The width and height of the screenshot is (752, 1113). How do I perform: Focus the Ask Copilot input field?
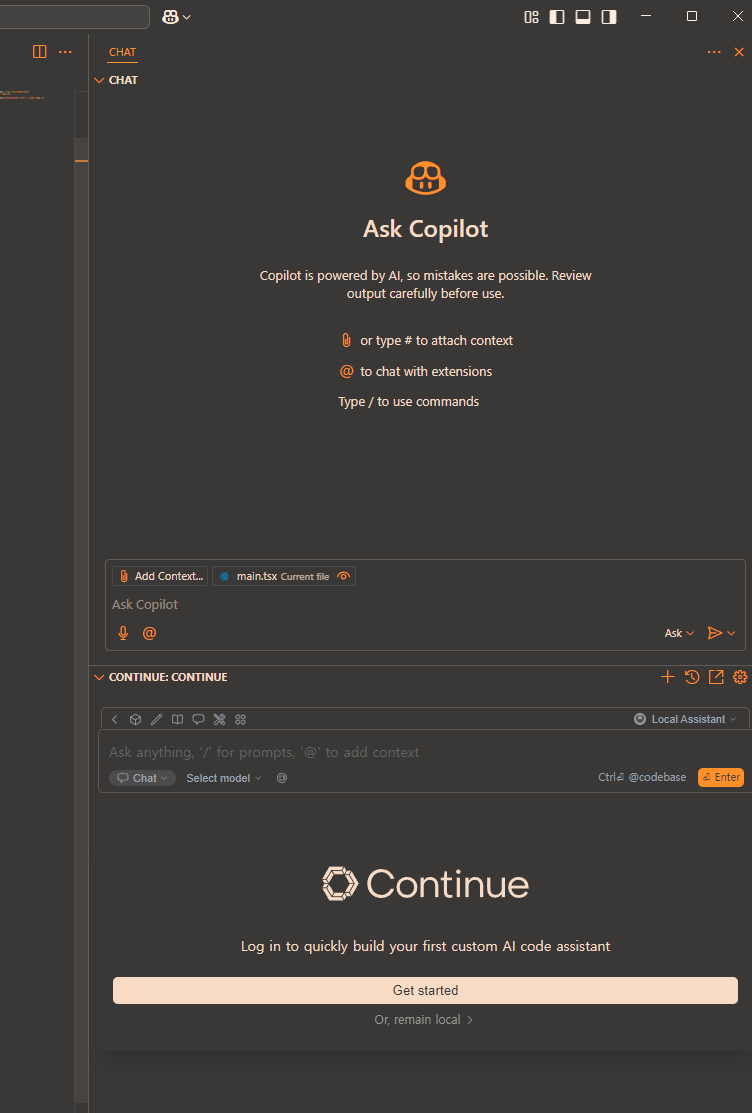point(425,605)
